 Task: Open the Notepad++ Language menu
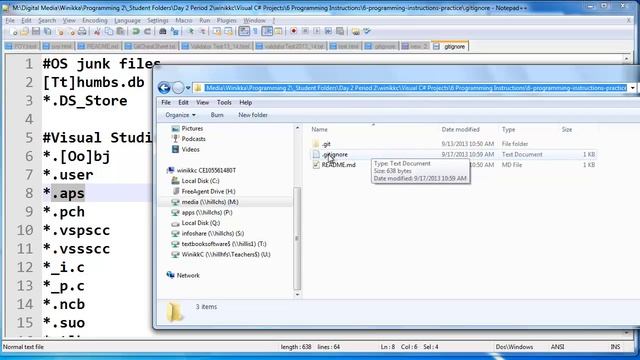point(127,20)
